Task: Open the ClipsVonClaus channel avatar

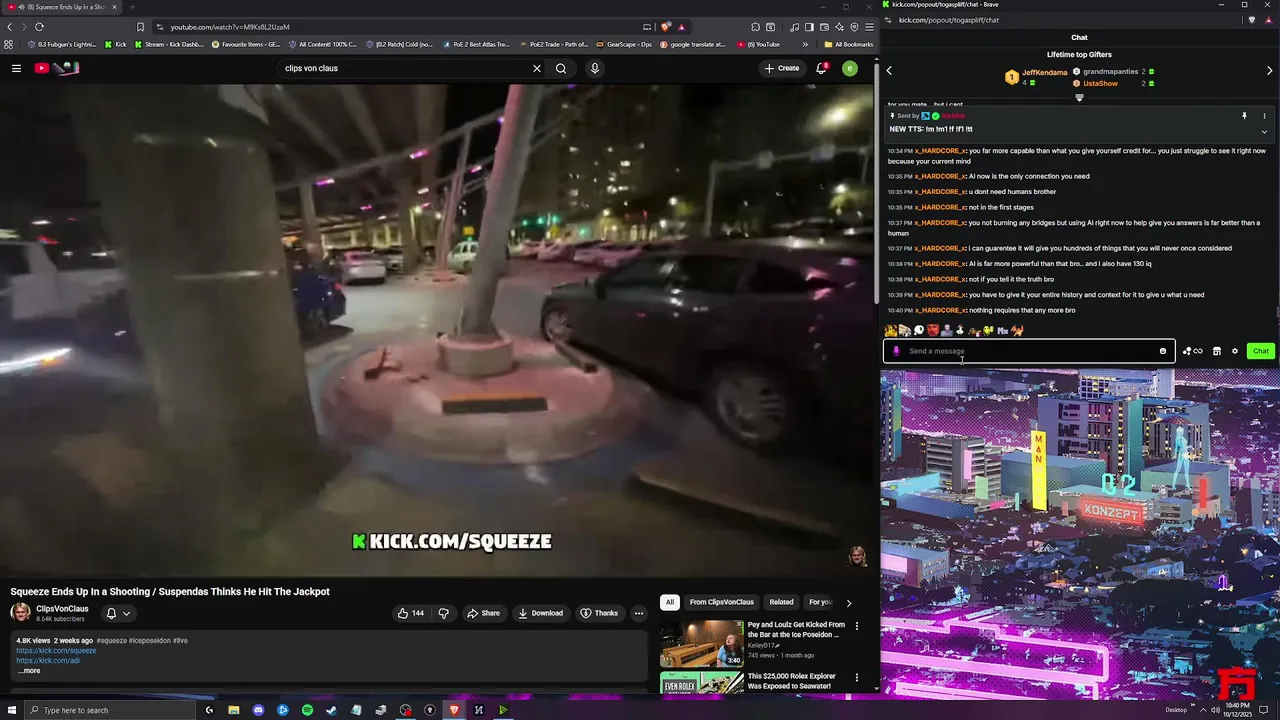Action: 20,613
